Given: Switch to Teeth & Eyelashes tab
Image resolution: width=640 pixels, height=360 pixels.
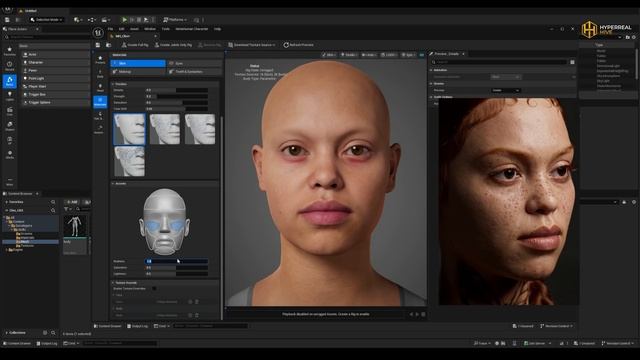Looking at the screenshot, I should click(194, 72).
